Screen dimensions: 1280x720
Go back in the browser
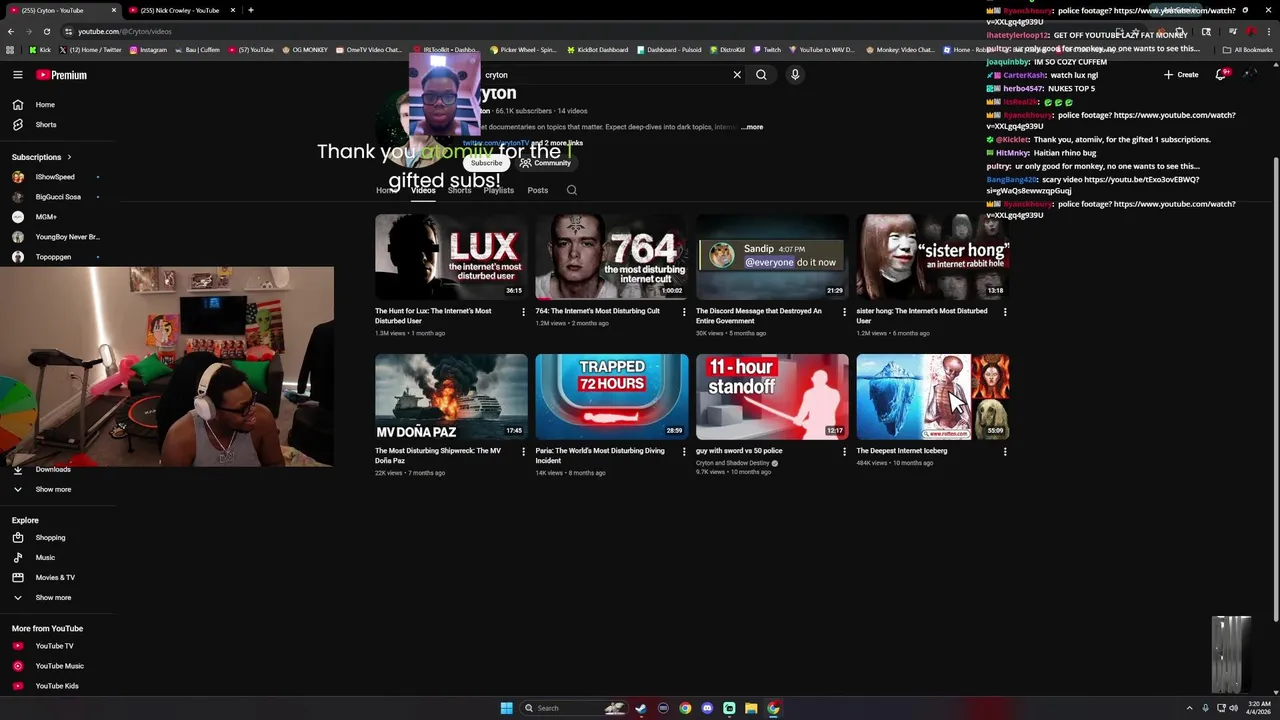[x=11, y=31]
